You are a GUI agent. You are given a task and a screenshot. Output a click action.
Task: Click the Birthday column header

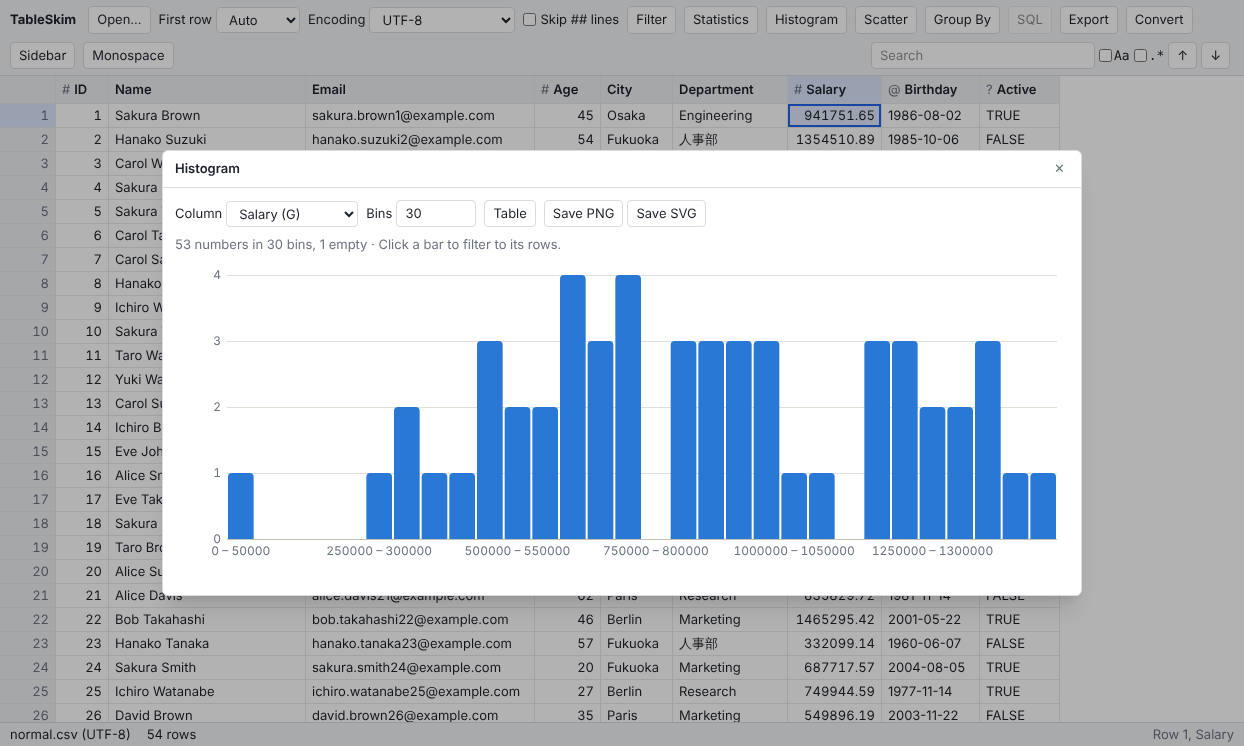(x=931, y=90)
